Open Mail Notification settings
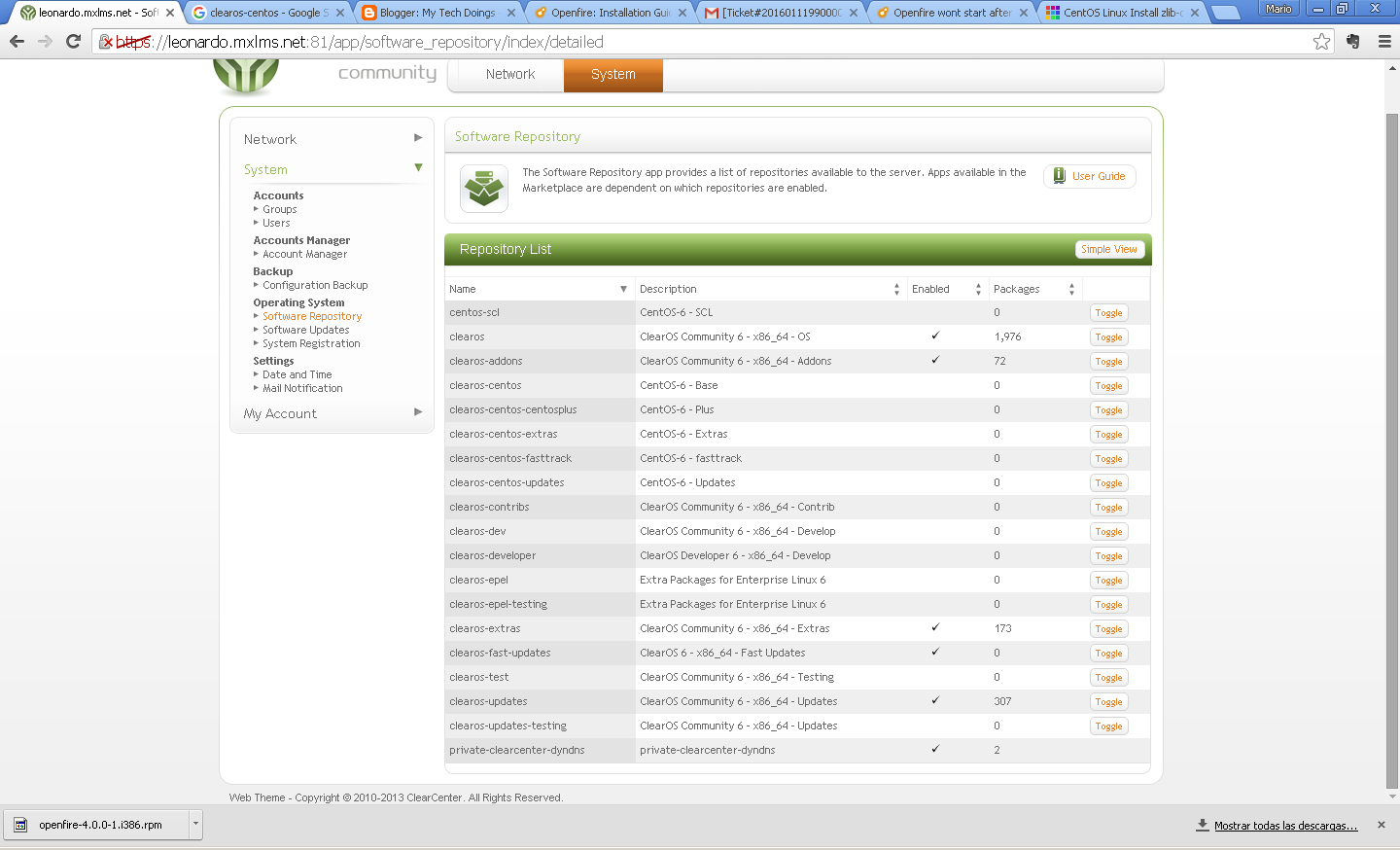Viewport: 1400px width, 850px height. [302, 388]
